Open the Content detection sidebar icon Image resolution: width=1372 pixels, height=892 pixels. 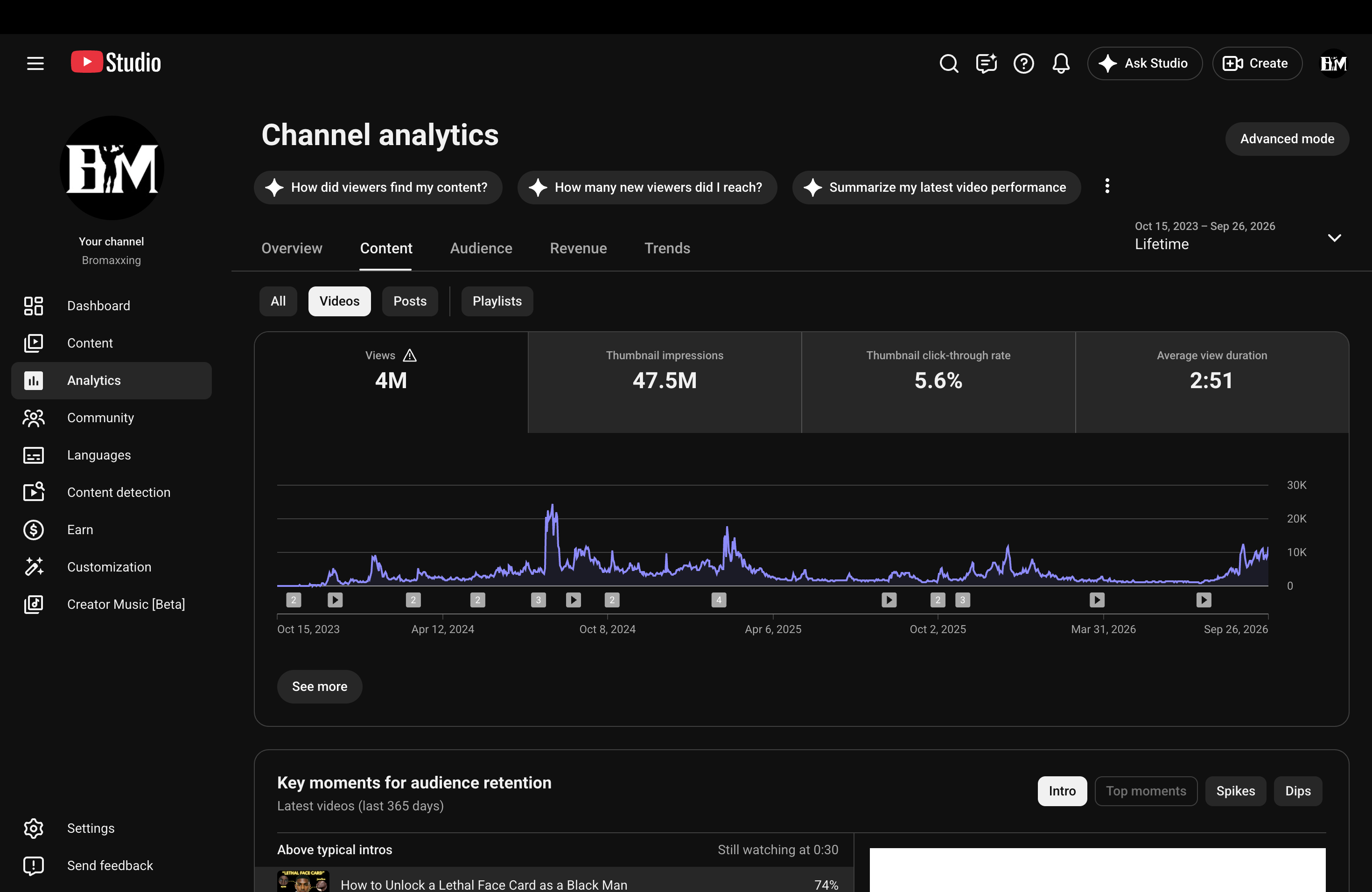pos(34,492)
